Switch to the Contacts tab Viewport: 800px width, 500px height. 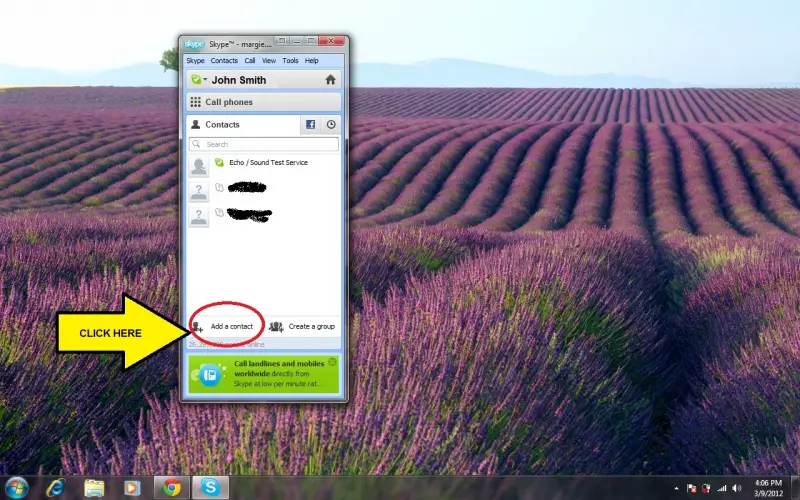coord(242,124)
